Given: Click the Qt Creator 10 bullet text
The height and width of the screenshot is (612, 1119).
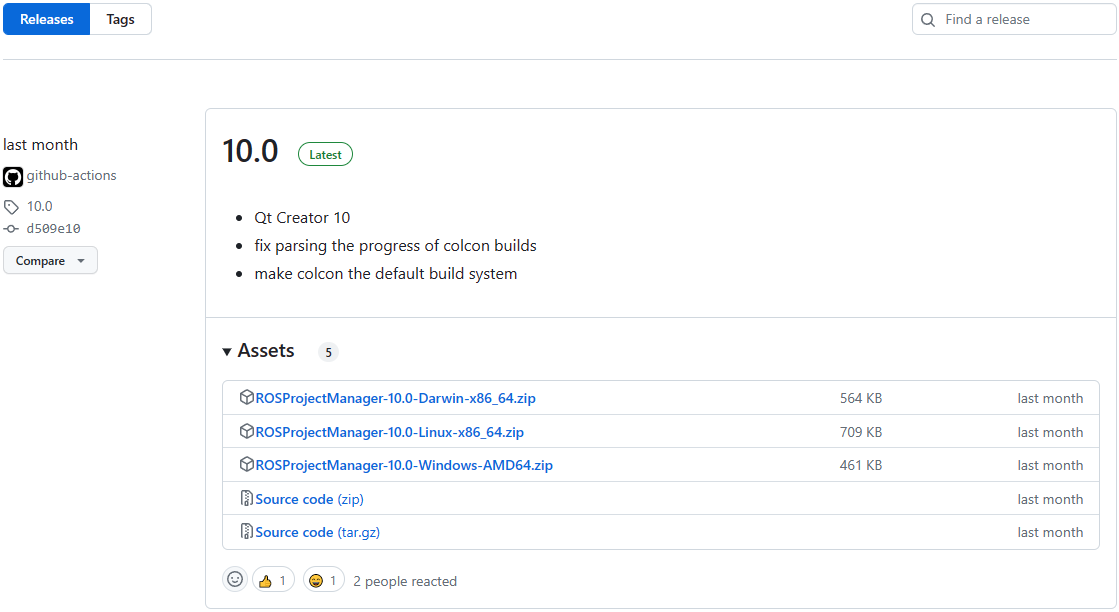Looking at the screenshot, I should point(302,218).
